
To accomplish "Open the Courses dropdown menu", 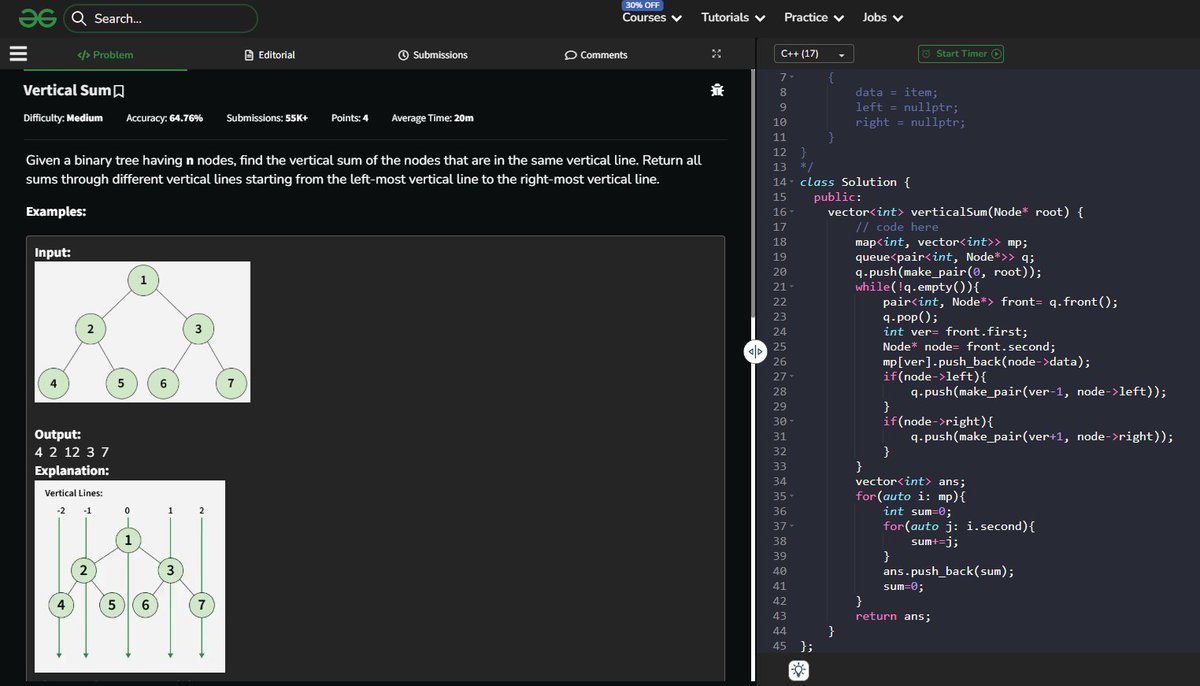I will click(x=652, y=17).
